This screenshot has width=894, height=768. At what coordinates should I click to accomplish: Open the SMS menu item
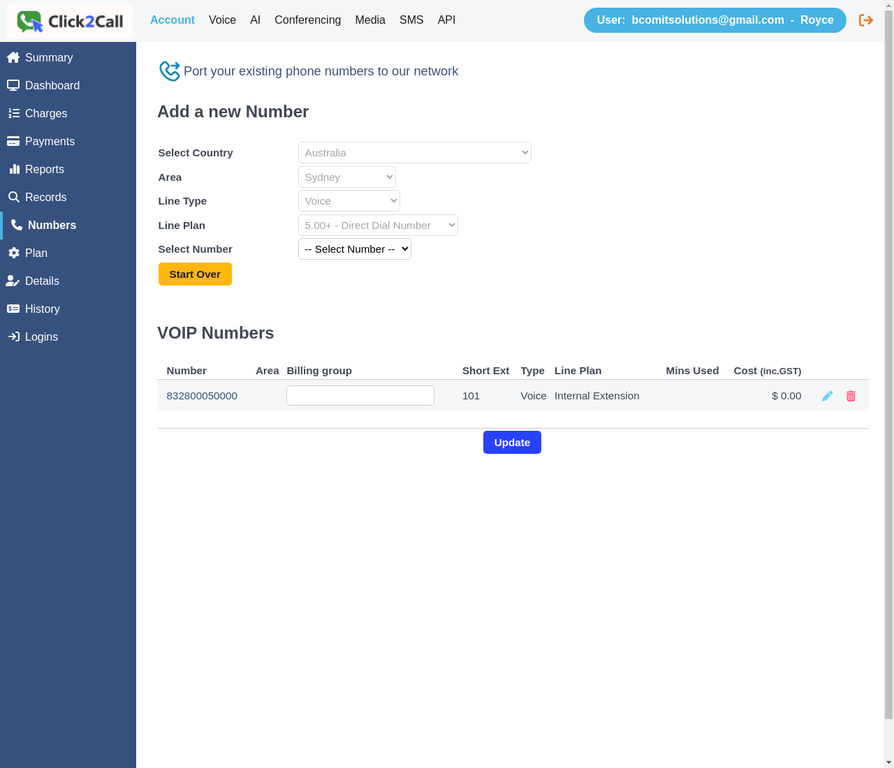click(411, 19)
